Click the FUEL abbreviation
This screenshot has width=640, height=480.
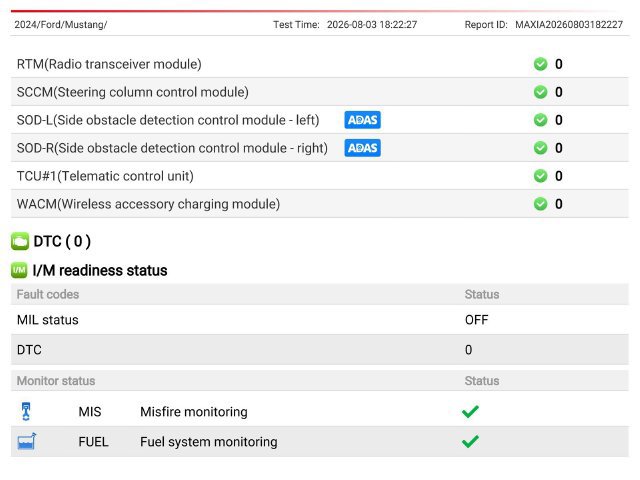click(x=93, y=442)
